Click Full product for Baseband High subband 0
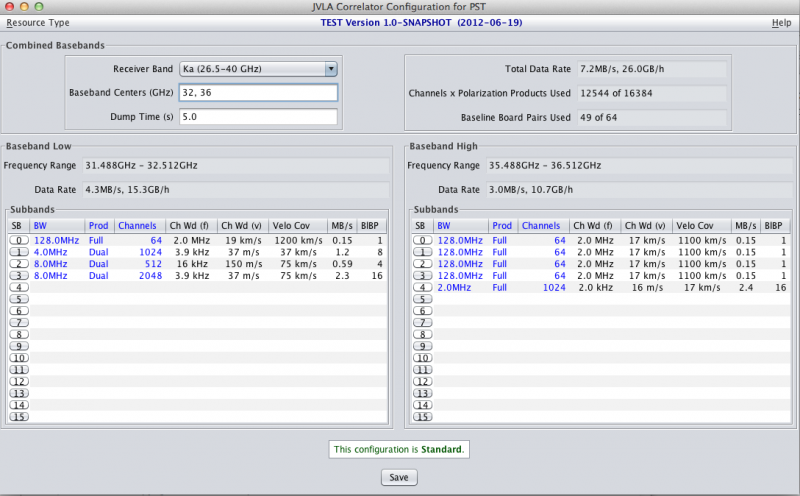800x496 pixels. (x=501, y=240)
